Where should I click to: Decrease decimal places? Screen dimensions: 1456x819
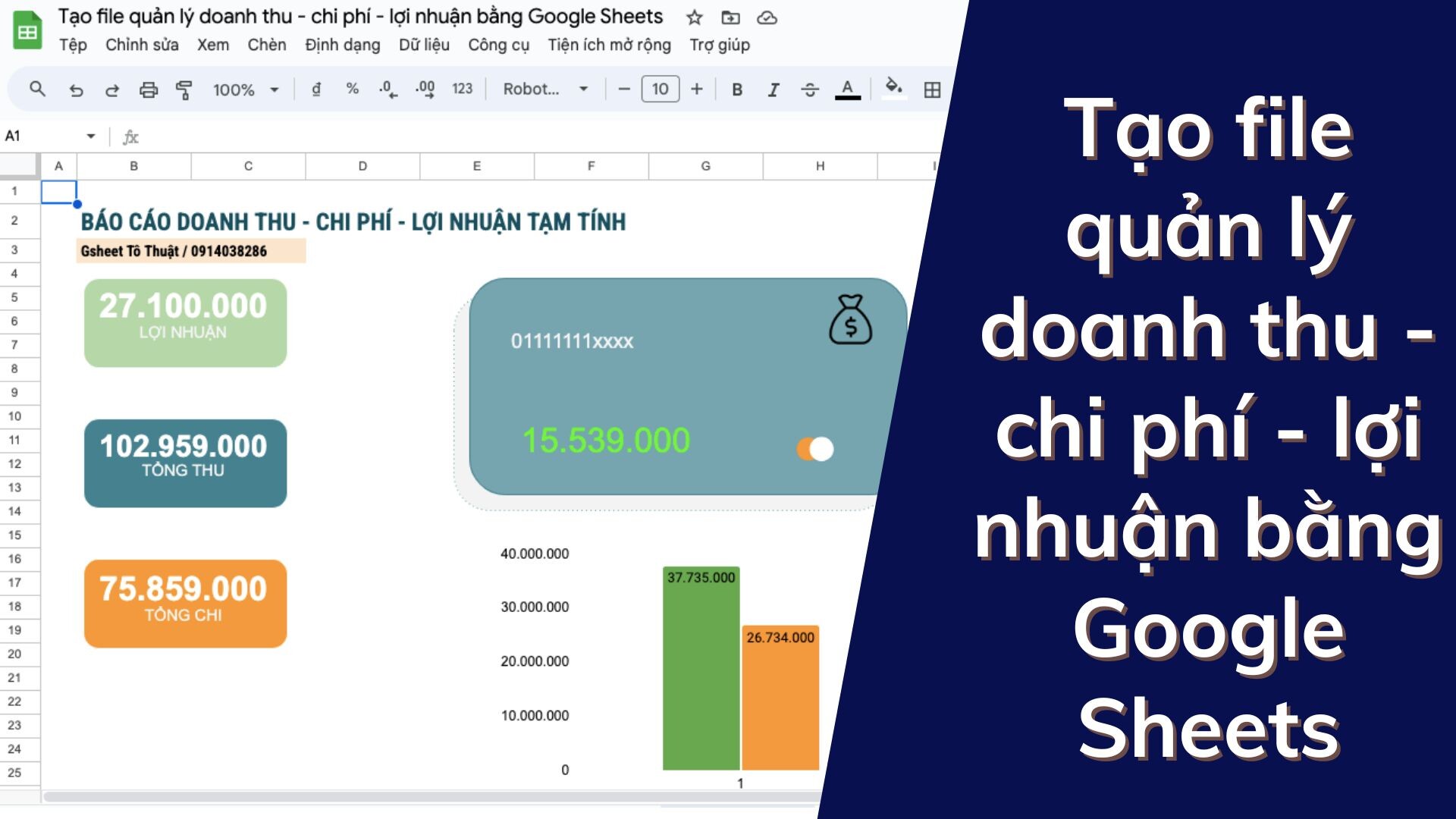pos(387,89)
